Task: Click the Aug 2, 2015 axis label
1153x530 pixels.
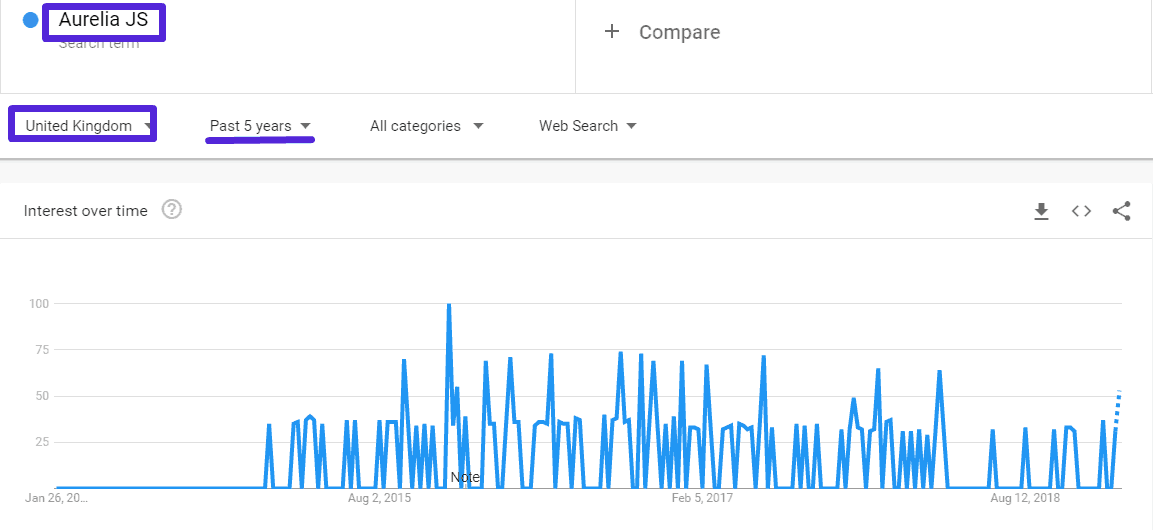Action: pyautogui.click(x=379, y=497)
